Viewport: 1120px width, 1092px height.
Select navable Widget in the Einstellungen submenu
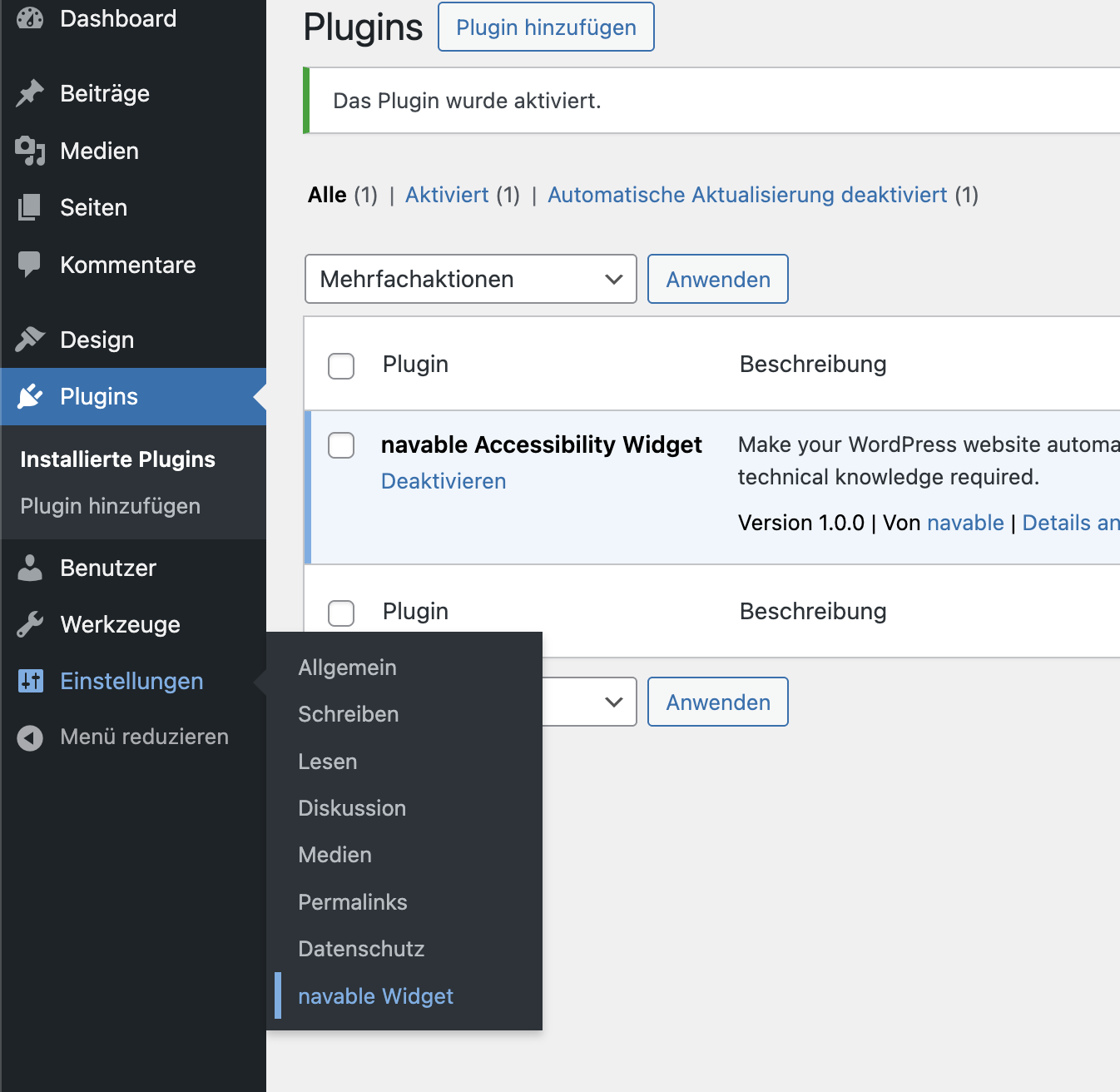(x=375, y=995)
